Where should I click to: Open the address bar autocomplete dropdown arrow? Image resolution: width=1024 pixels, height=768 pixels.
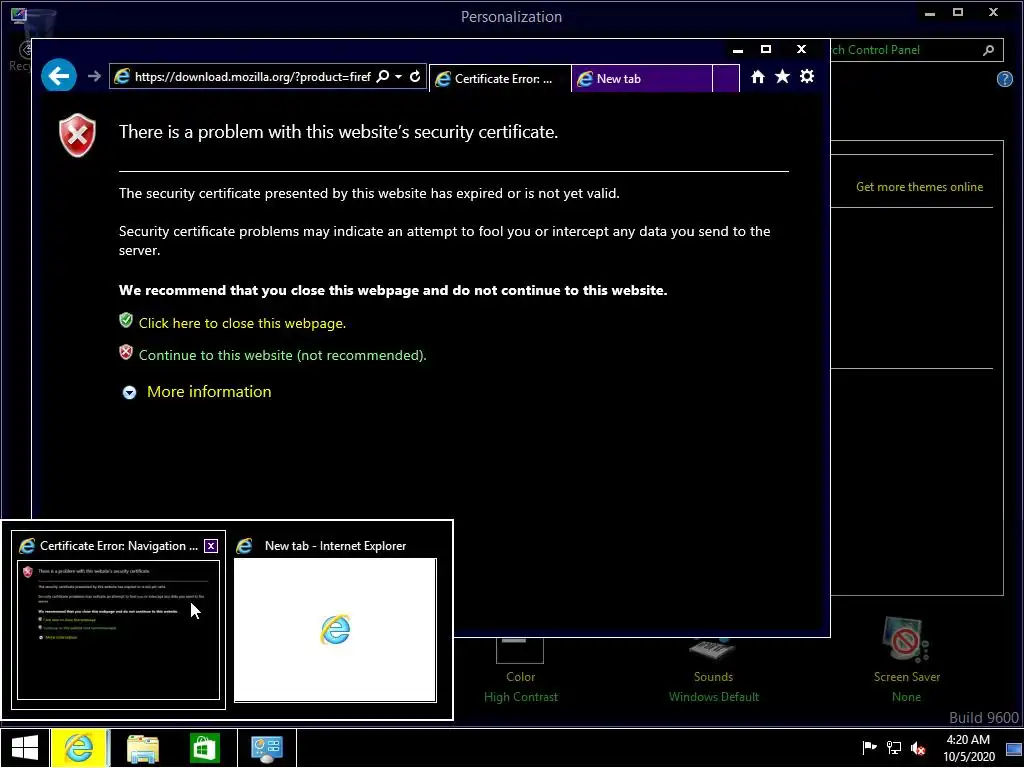click(x=398, y=77)
